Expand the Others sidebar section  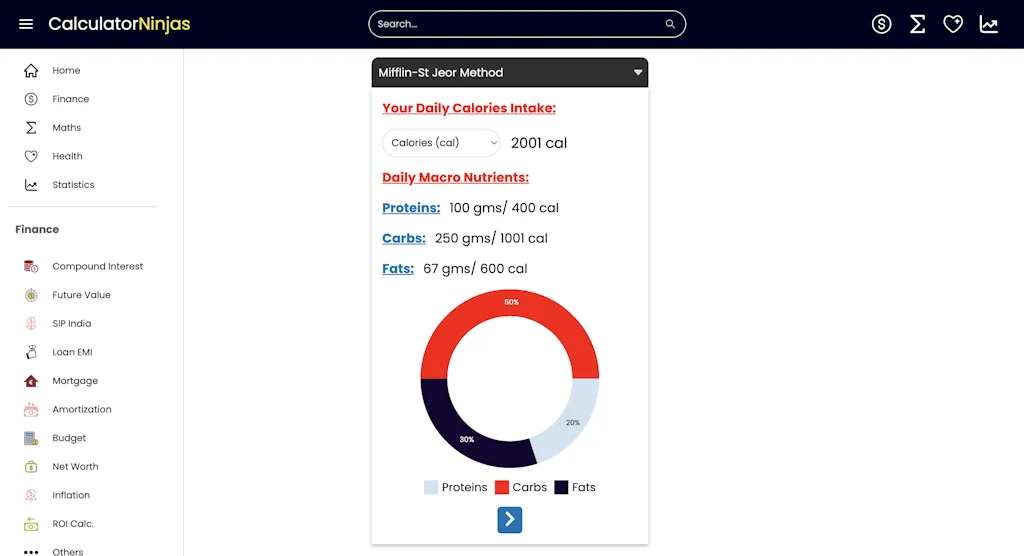(68, 551)
